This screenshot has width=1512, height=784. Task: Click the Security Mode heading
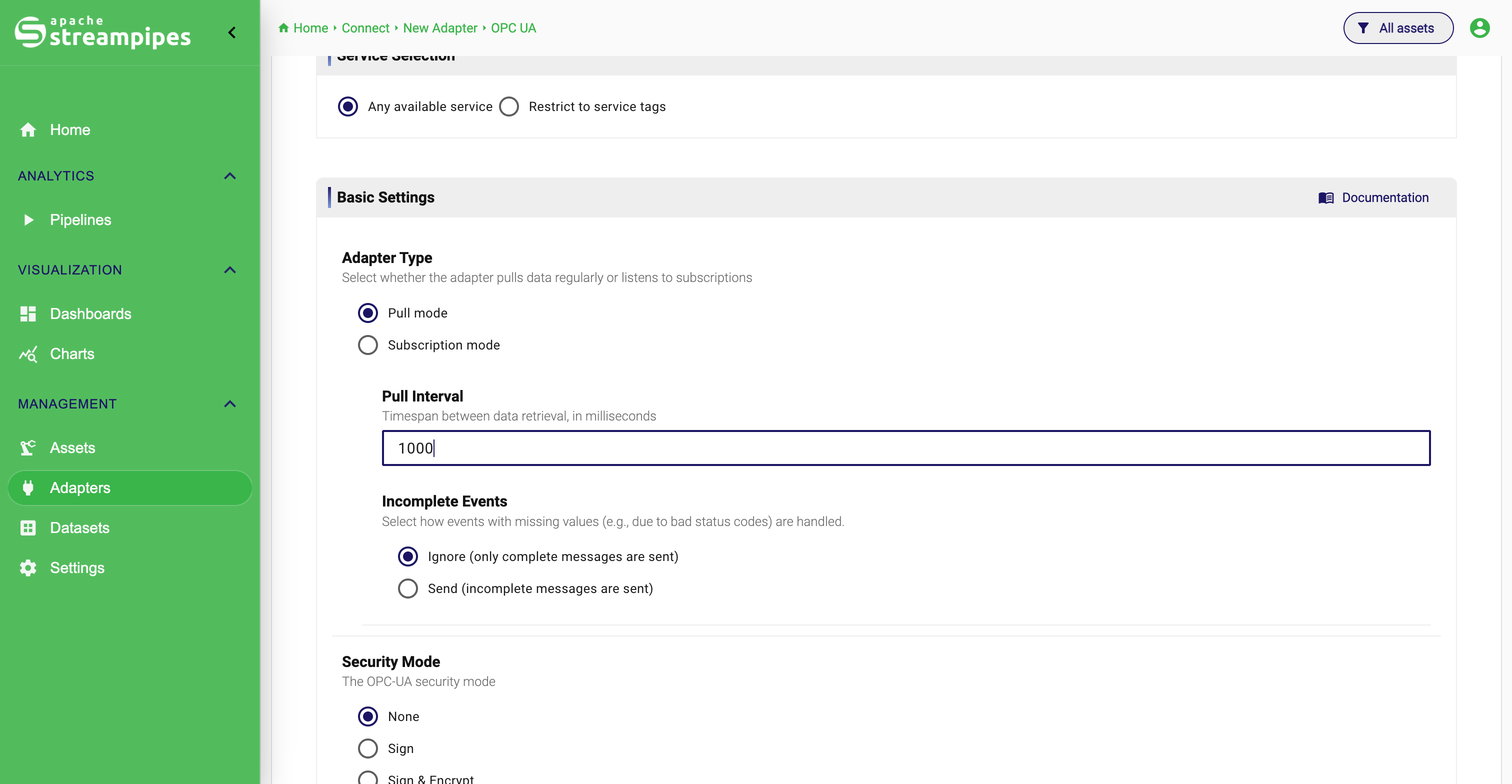pos(391,662)
